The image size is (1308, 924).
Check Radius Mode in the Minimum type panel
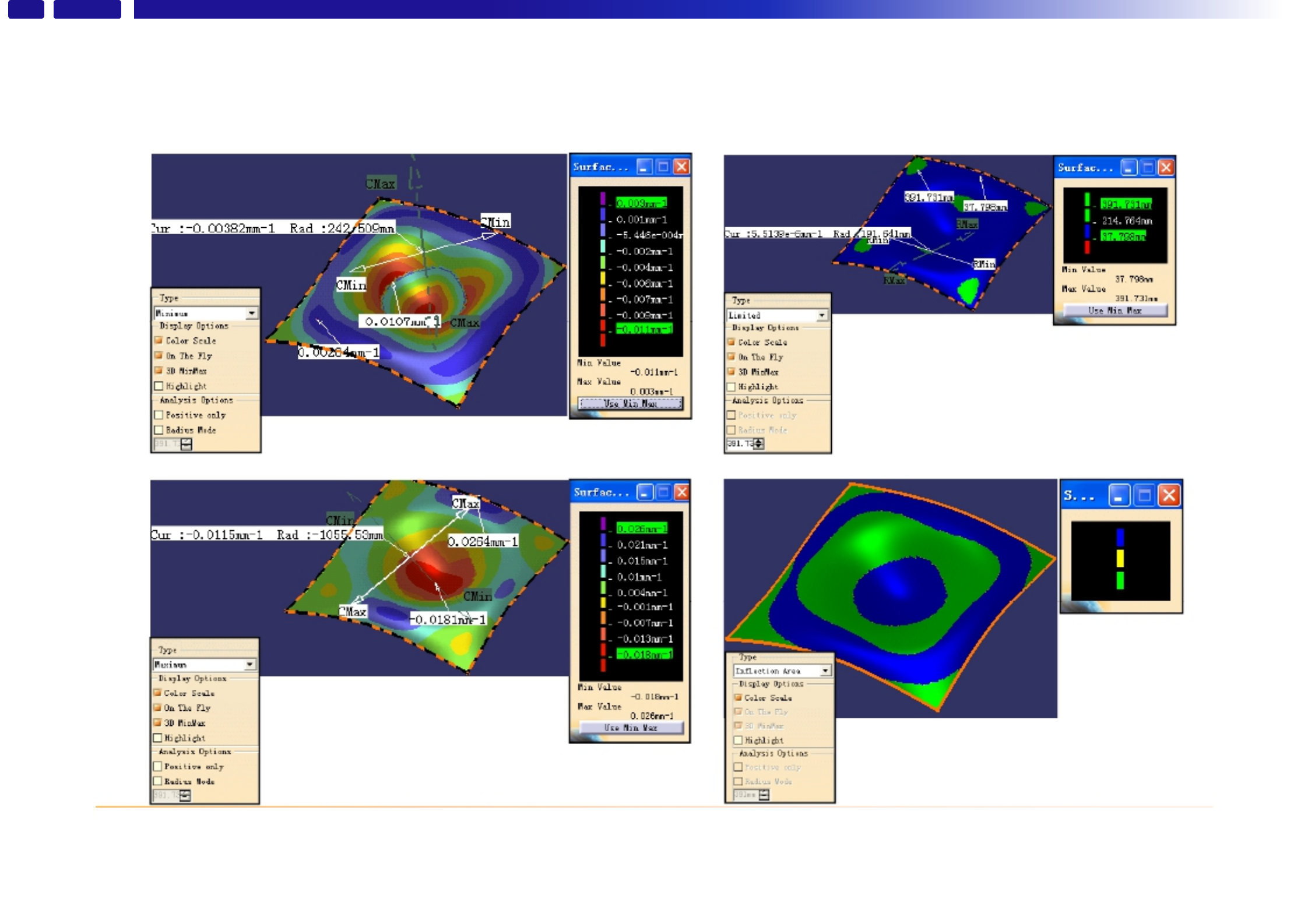tap(159, 430)
